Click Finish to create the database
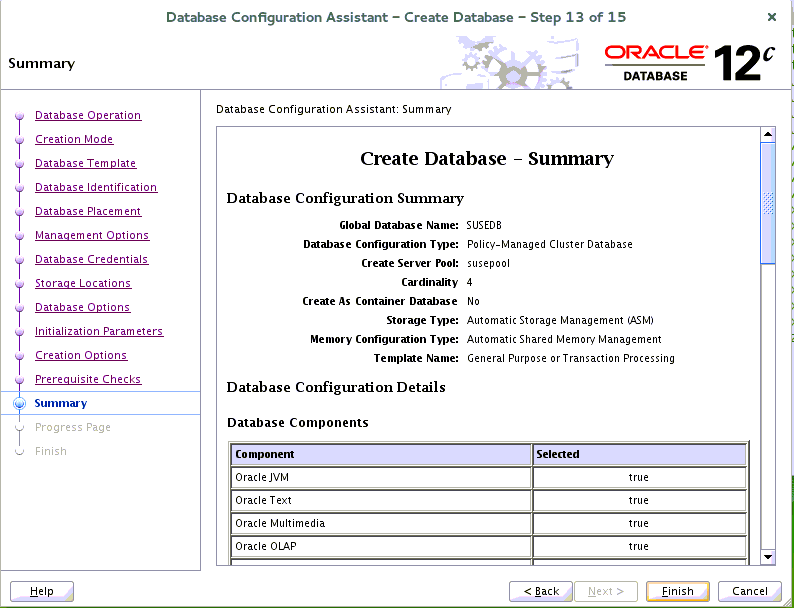794x608 pixels. click(x=678, y=591)
